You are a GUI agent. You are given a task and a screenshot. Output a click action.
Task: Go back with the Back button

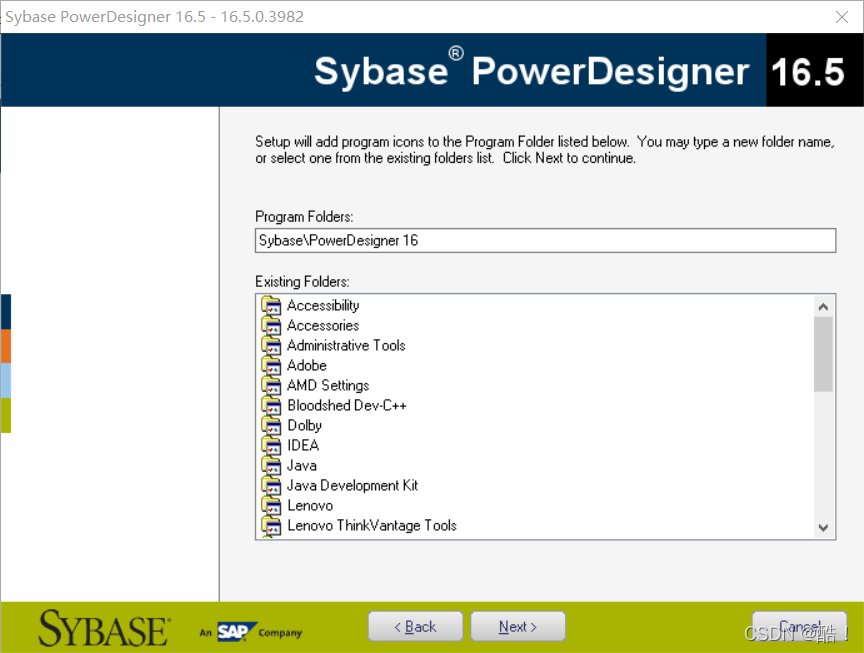tap(415, 627)
